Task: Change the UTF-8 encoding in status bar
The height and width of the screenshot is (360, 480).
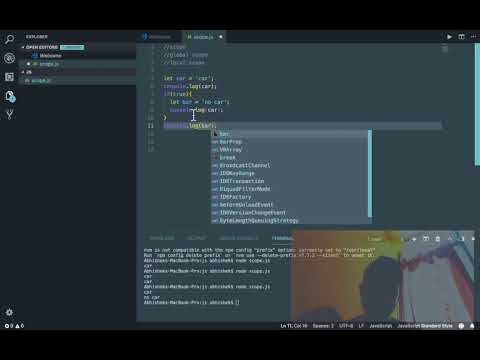Action: point(346,326)
